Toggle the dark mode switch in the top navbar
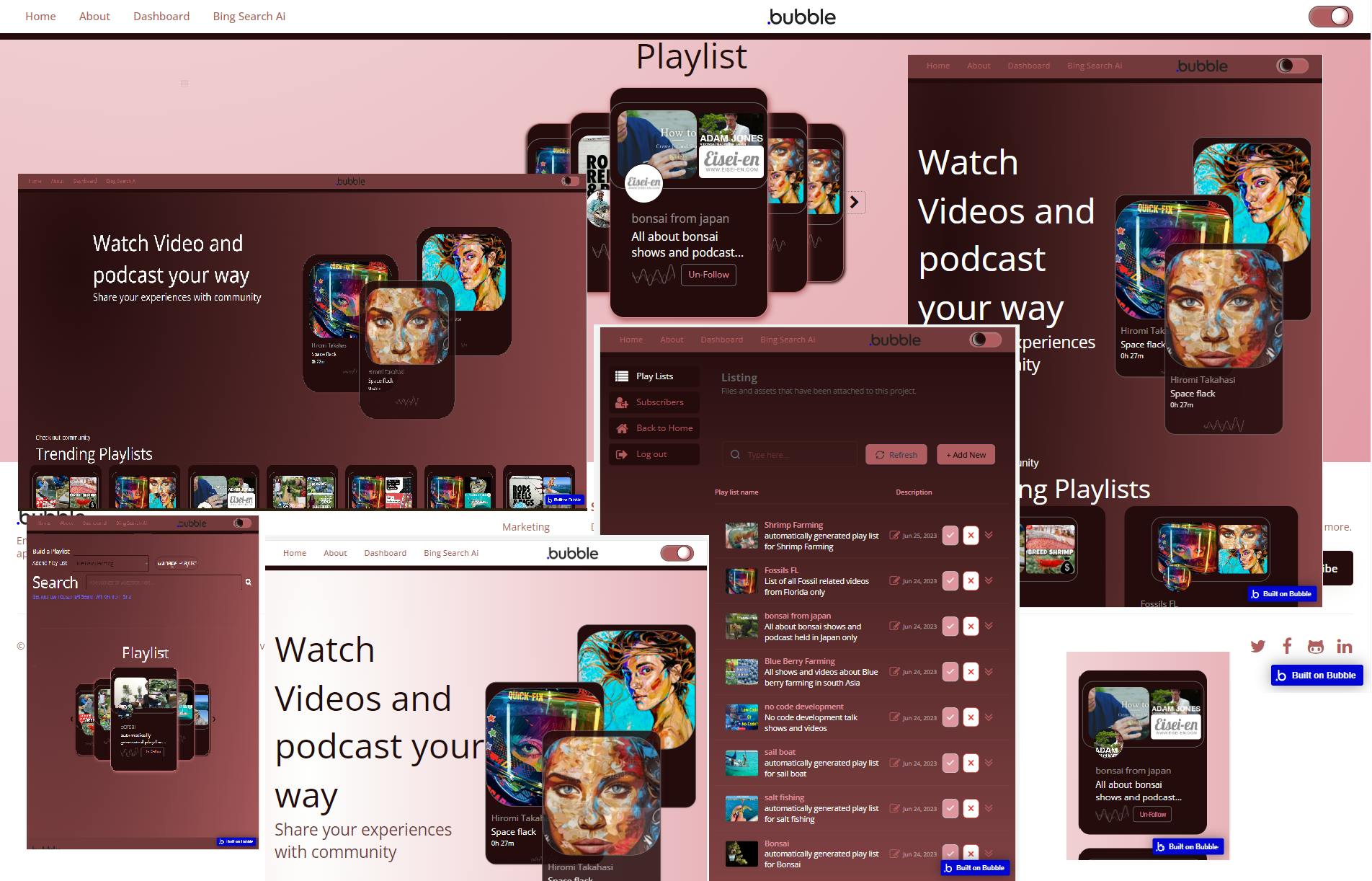Image resolution: width=1372 pixels, height=881 pixels. tap(1329, 15)
